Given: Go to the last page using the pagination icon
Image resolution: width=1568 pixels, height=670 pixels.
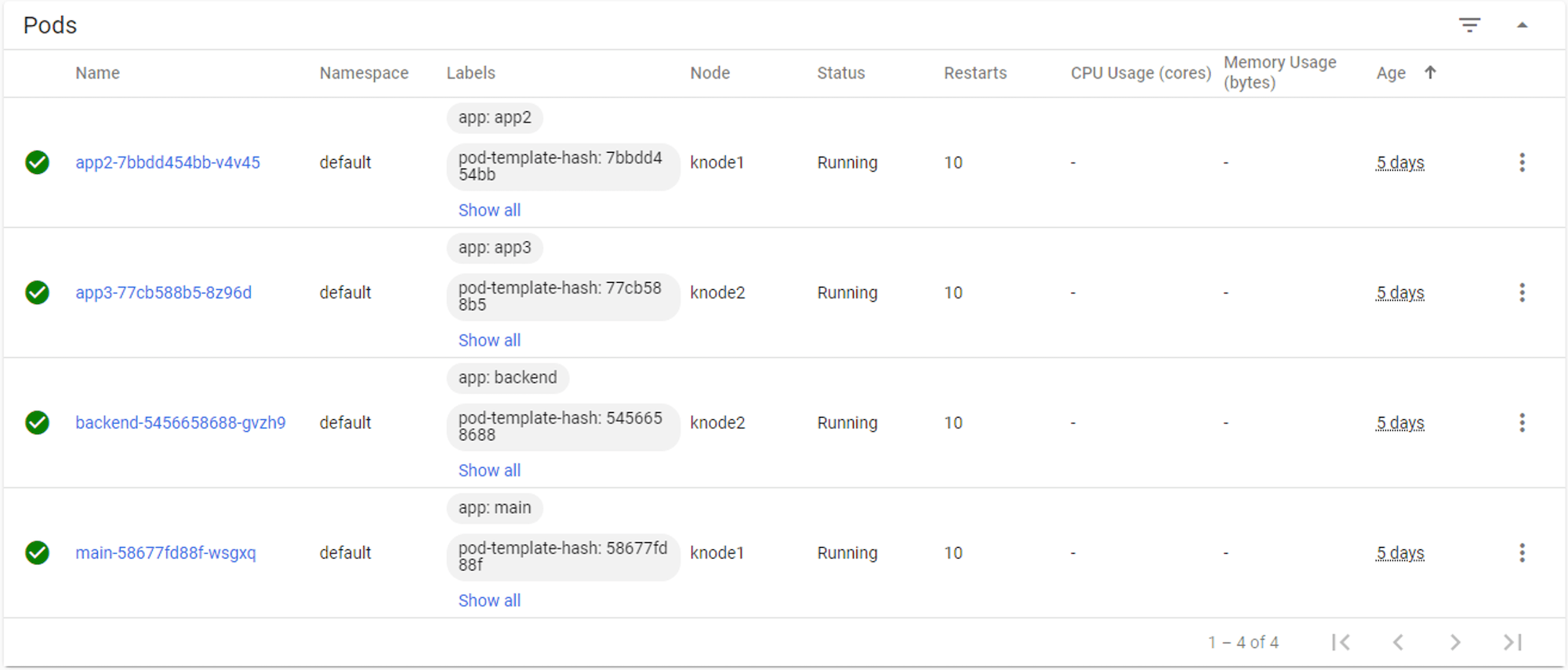Looking at the screenshot, I should tap(1512, 642).
